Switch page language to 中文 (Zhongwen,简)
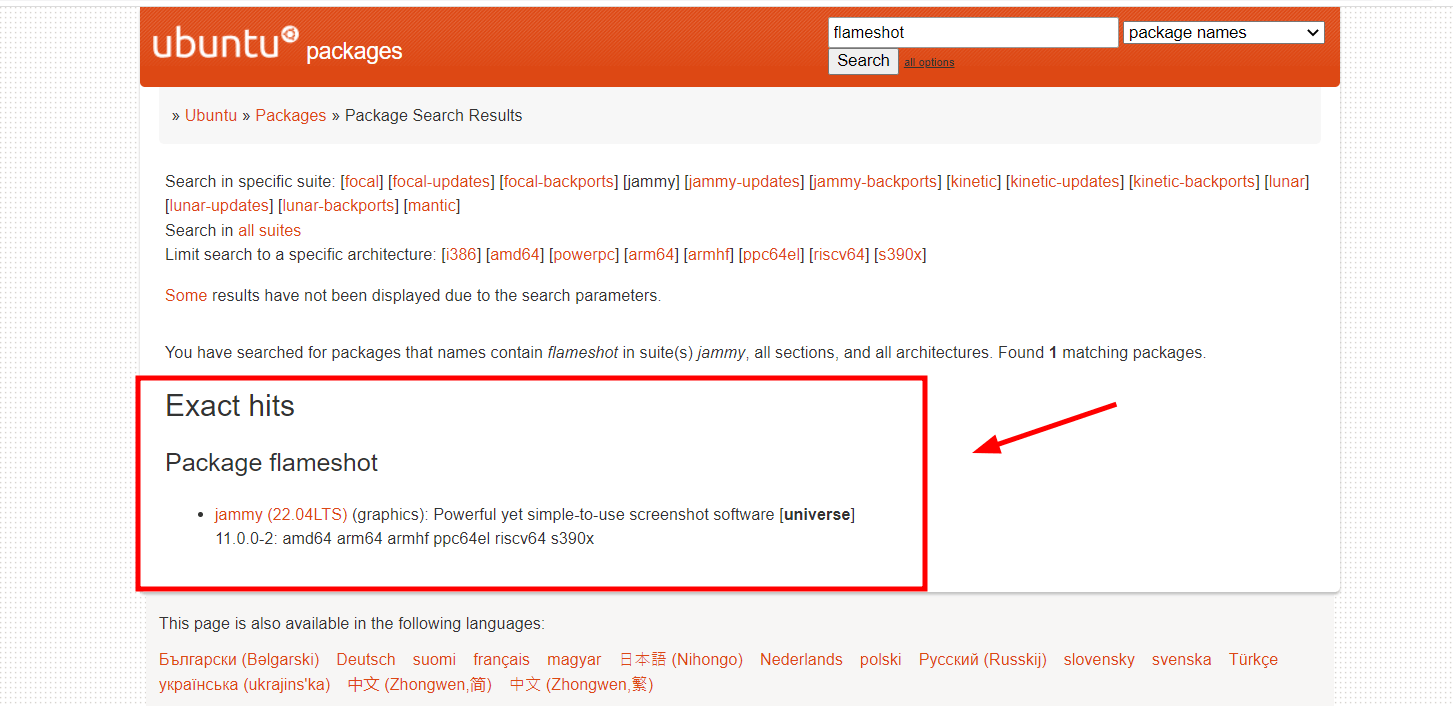Viewport: 1453px width, 706px height. (x=420, y=684)
